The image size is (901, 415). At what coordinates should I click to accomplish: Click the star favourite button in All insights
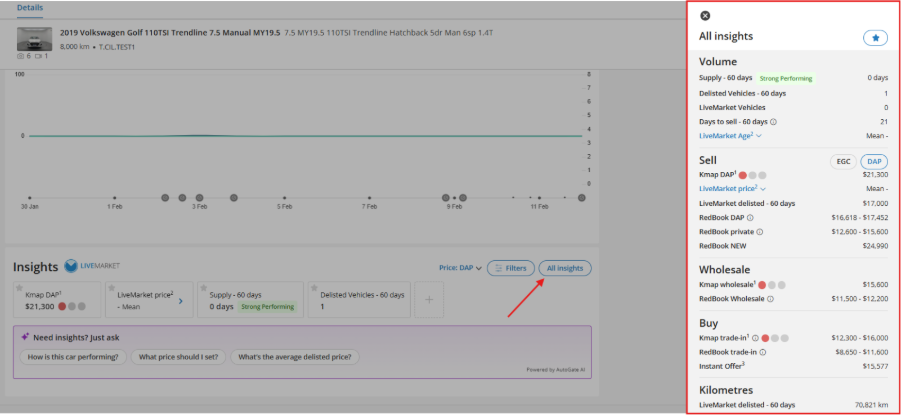pyautogui.click(x=875, y=38)
